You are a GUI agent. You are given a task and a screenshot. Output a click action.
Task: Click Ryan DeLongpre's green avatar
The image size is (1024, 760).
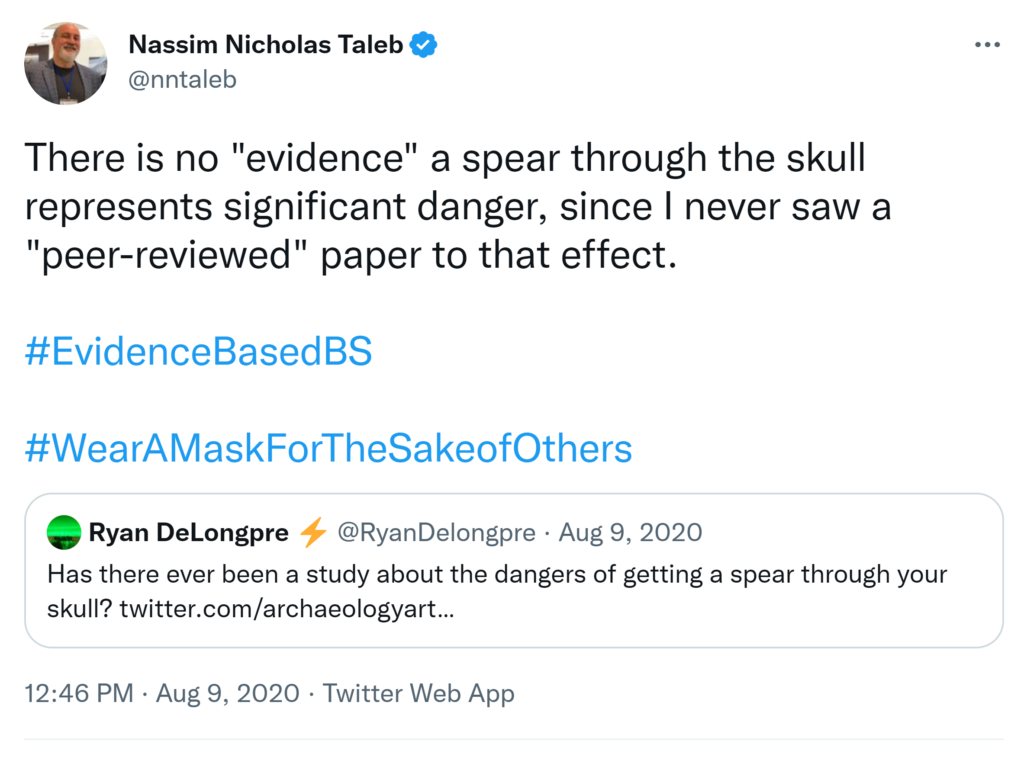point(64,533)
